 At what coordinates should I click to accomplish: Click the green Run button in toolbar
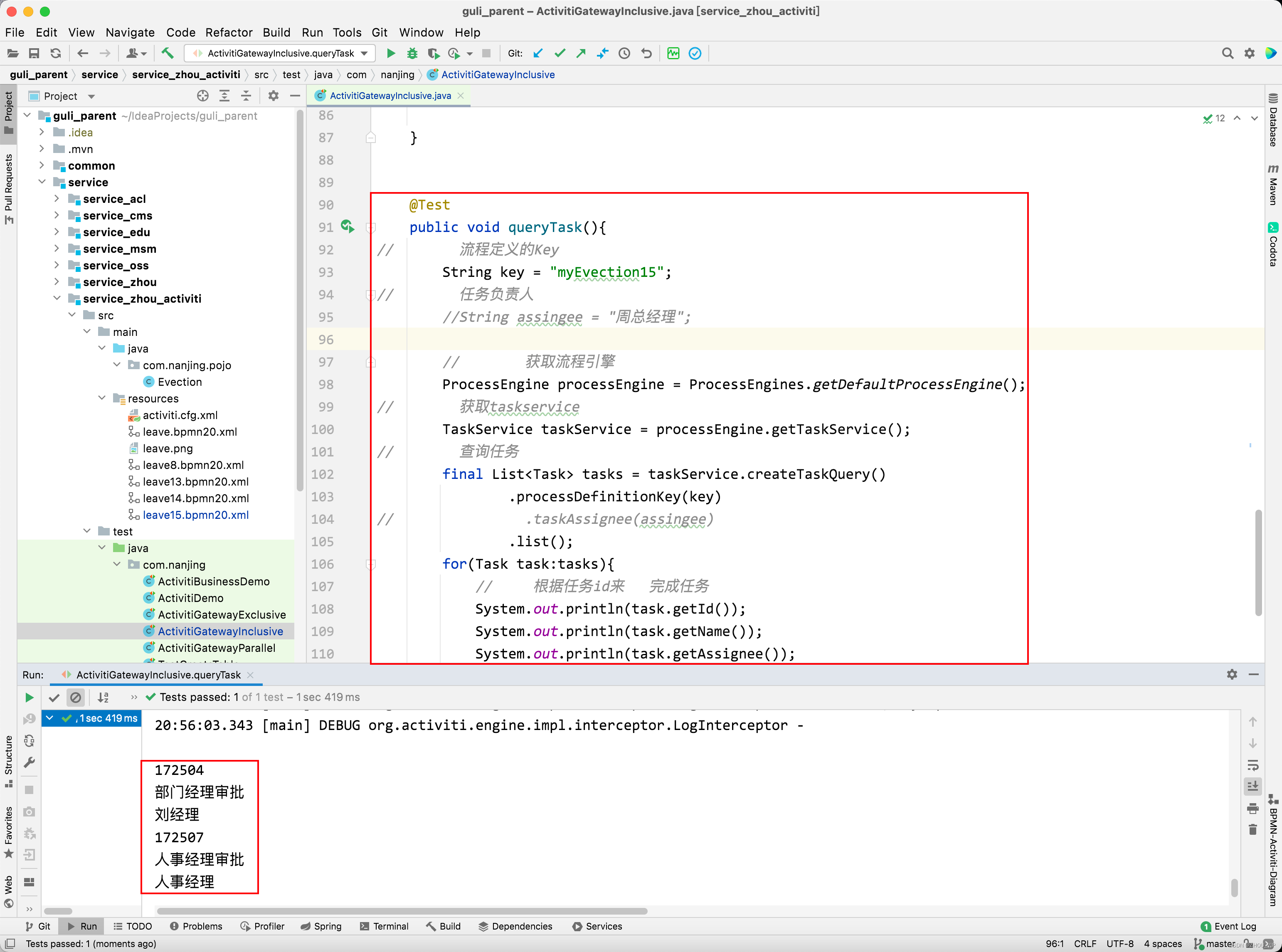click(391, 54)
